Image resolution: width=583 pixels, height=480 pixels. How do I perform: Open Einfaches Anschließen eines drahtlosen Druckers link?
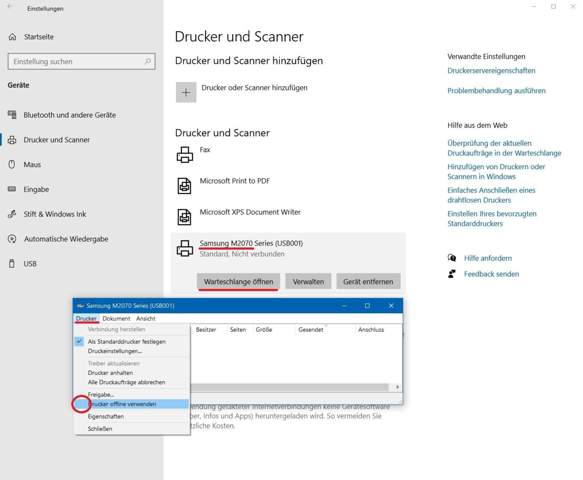click(x=491, y=195)
